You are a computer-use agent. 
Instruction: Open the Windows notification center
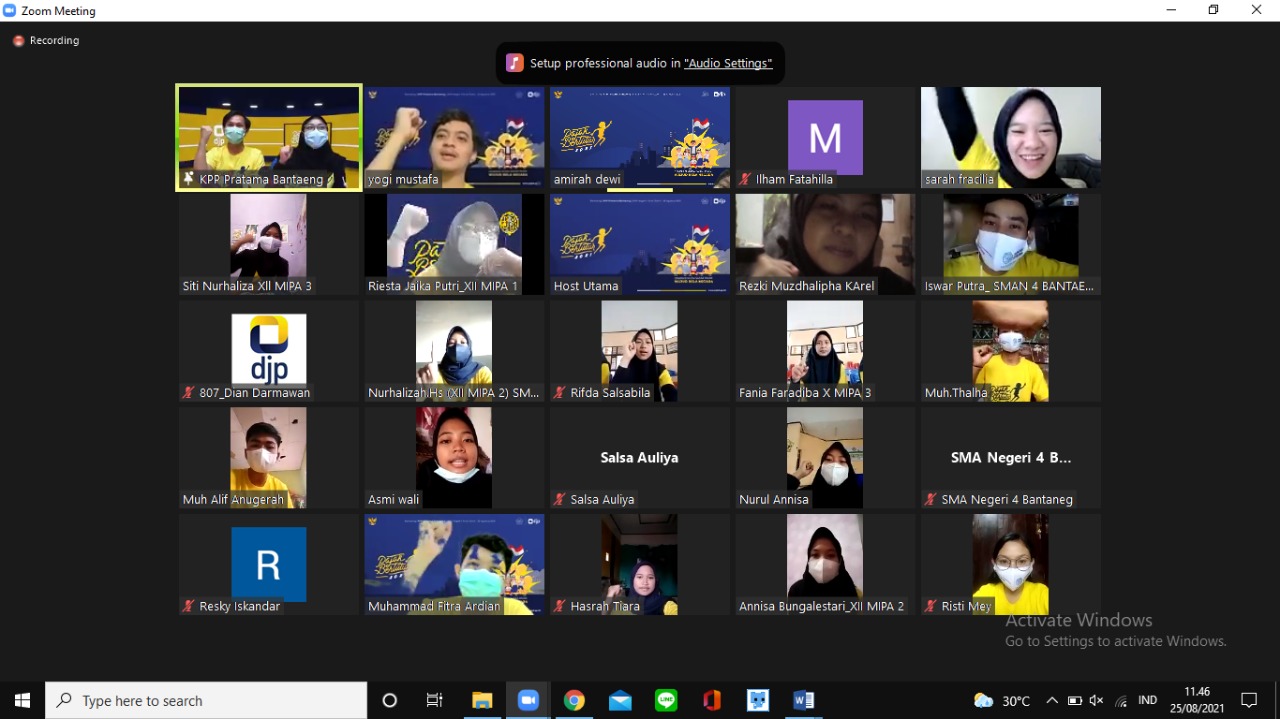point(1249,700)
